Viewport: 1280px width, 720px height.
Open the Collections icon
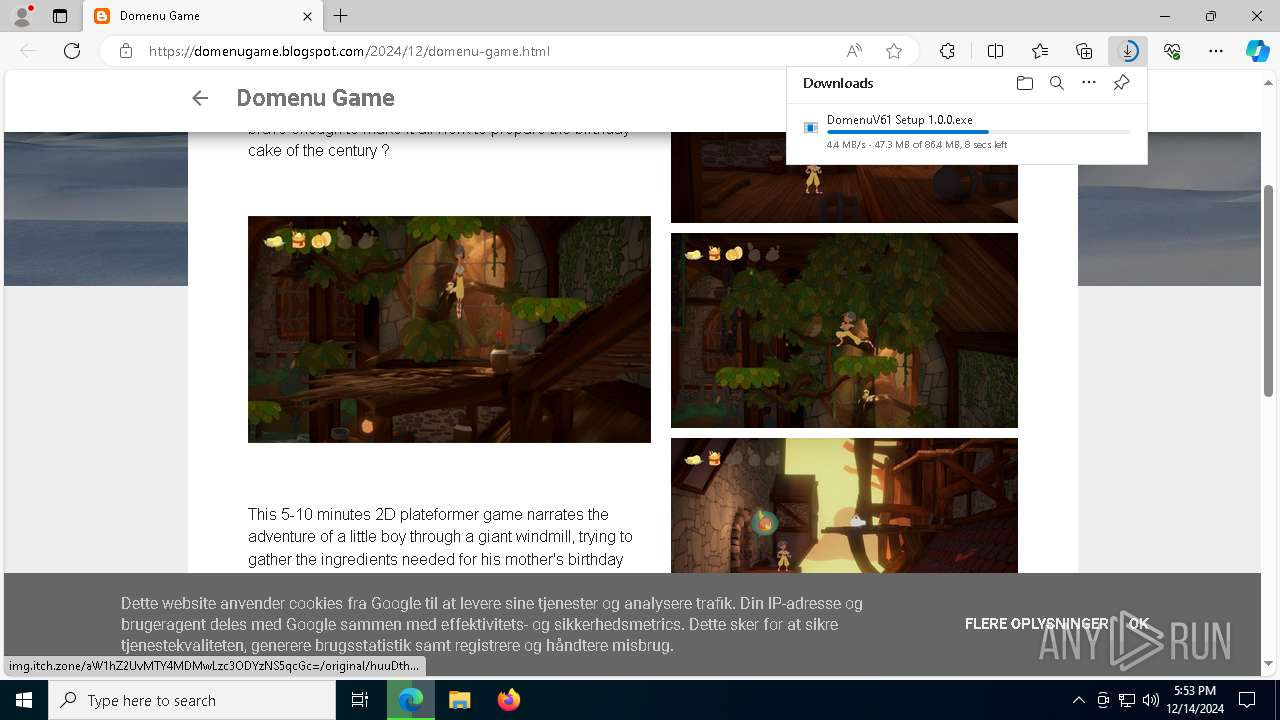[x=1084, y=51]
